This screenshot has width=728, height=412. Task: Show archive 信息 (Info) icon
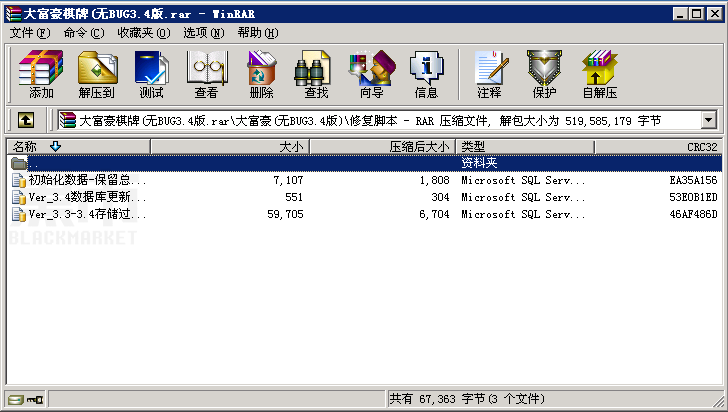pos(426,68)
